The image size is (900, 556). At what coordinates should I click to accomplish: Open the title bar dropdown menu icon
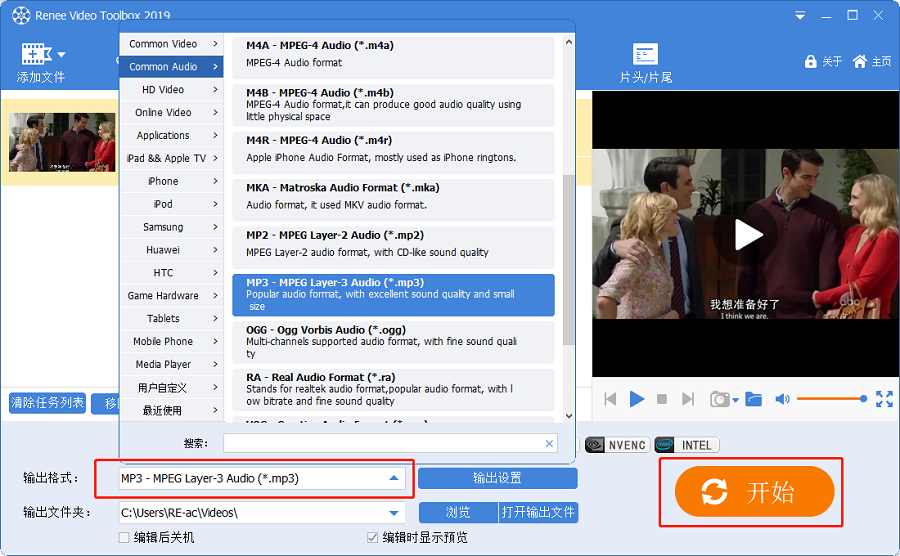[x=800, y=15]
